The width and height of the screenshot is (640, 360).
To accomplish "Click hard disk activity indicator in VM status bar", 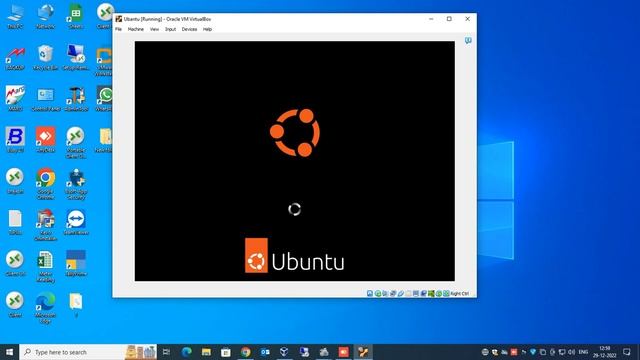I will 370,293.
